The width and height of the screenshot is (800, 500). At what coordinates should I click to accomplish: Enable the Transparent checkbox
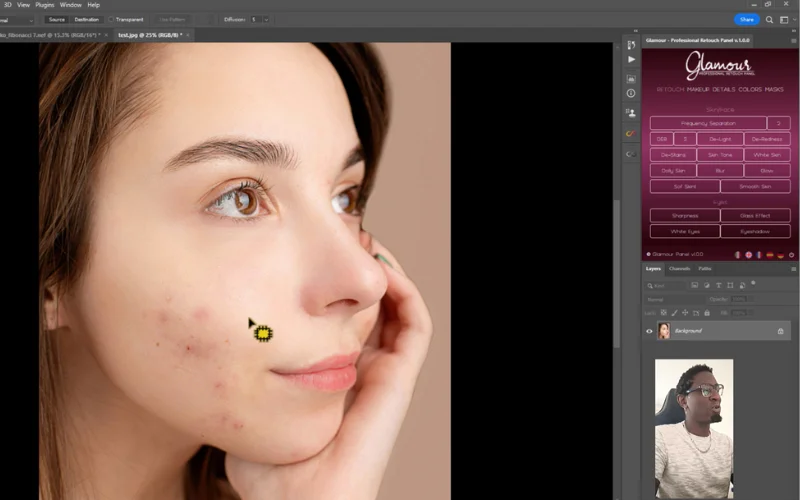coord(111,19)
